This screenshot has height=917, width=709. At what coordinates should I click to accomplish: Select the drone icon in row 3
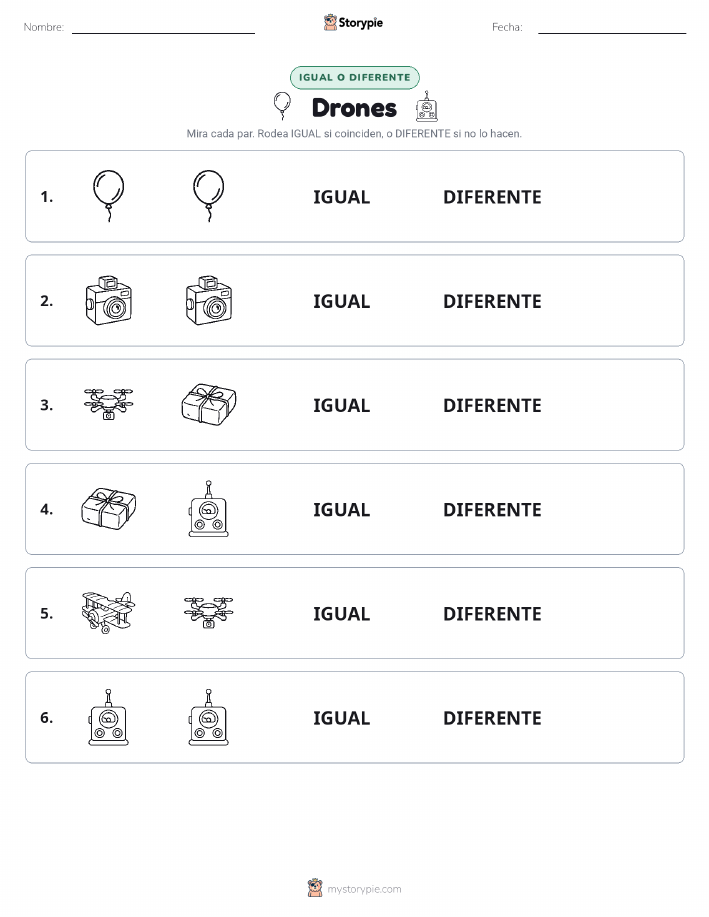coord(108,404)
